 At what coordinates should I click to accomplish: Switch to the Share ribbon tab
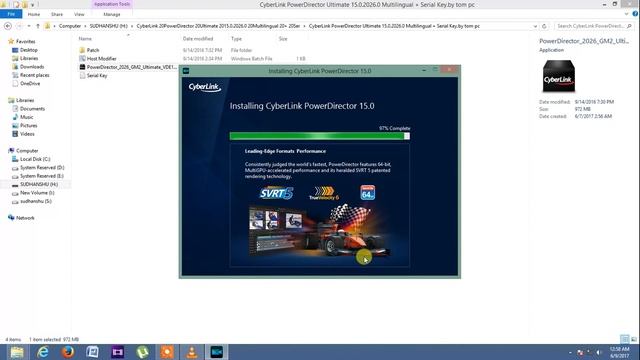pyautogui.click(x=57, y=14)
